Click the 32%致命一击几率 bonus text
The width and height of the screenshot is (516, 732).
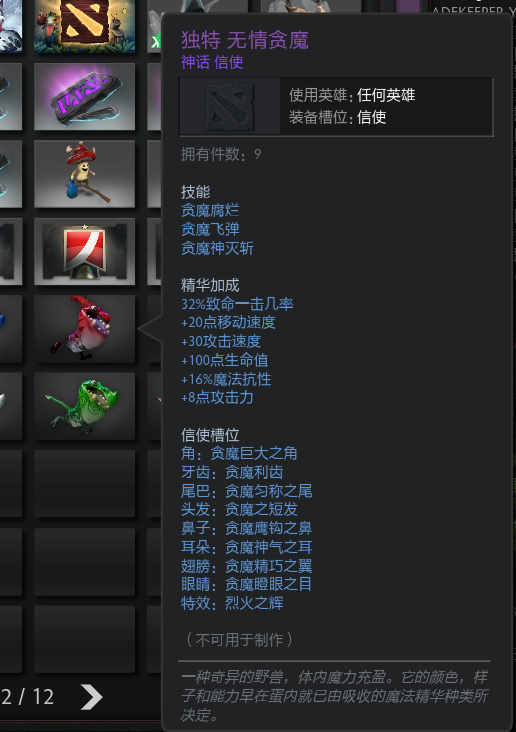click(x=237, y=304)
